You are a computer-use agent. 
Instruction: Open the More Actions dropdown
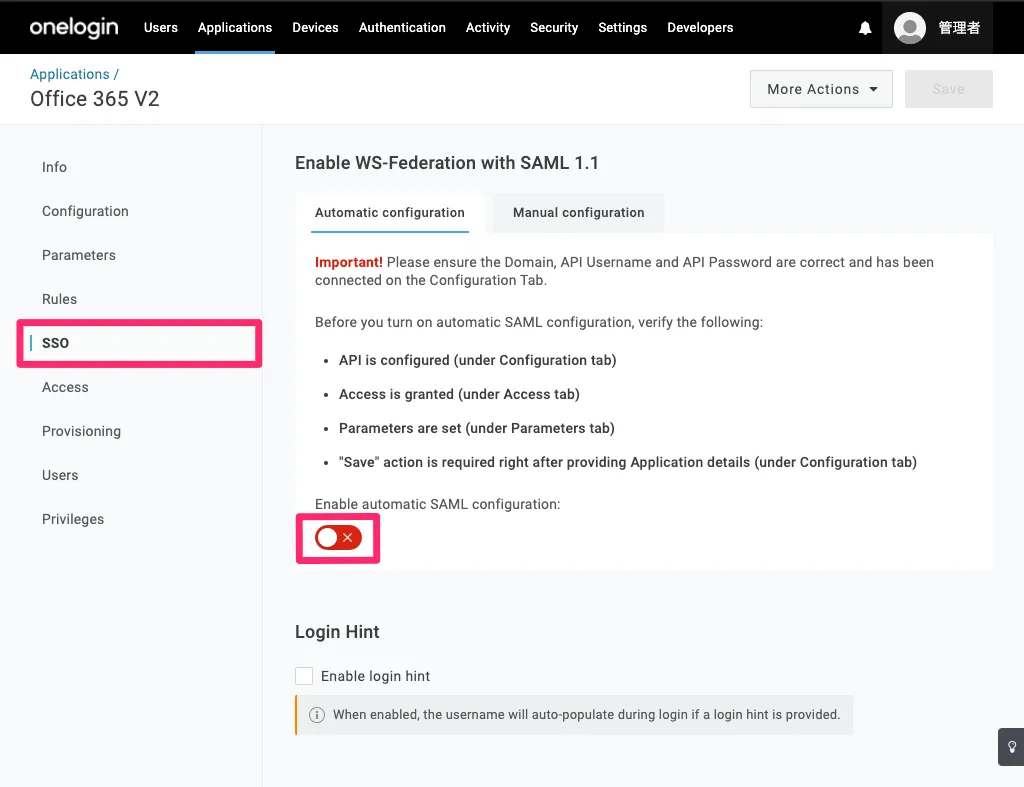(821, 89)
